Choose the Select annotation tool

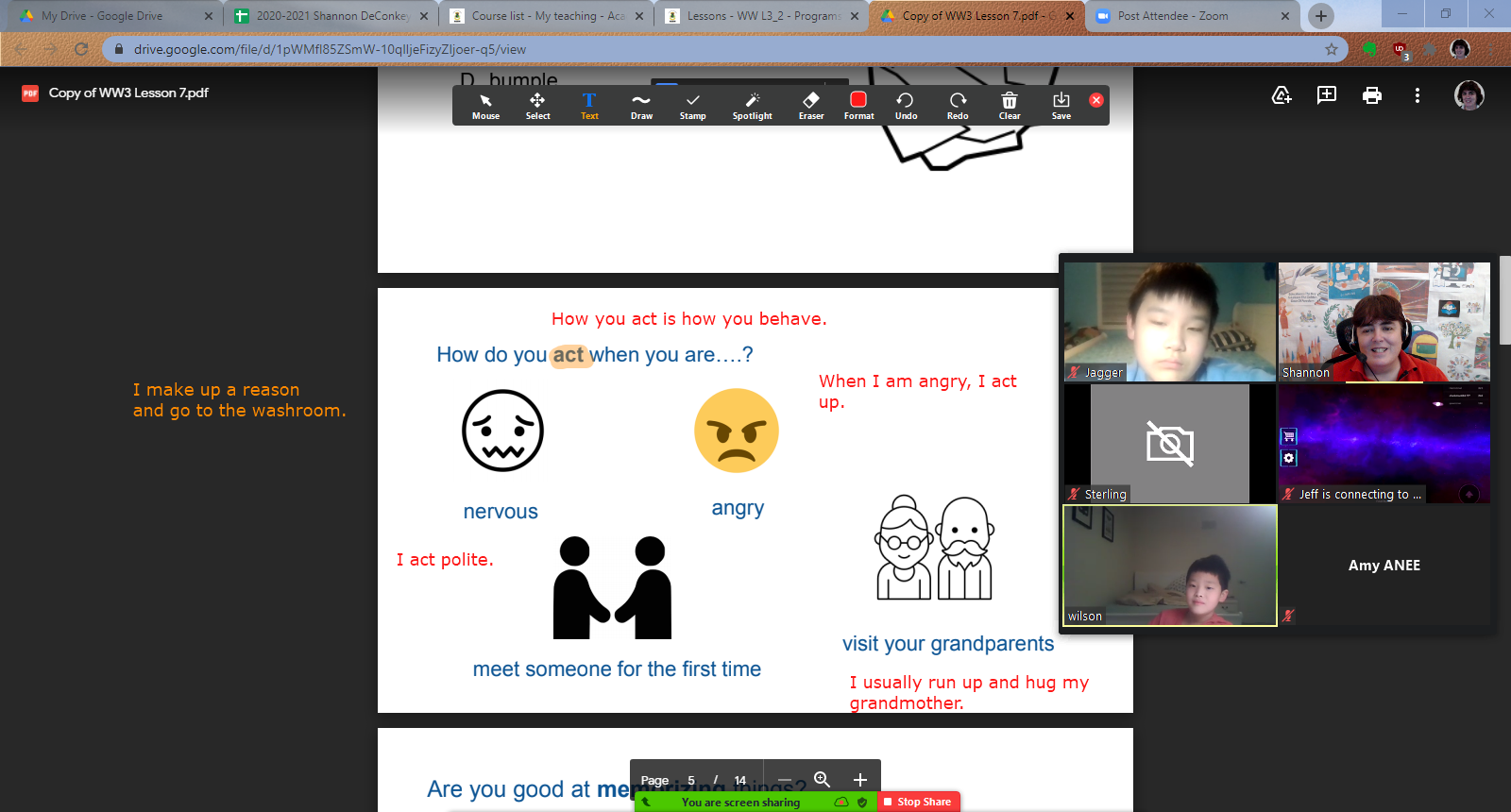[x=537, y=106]
